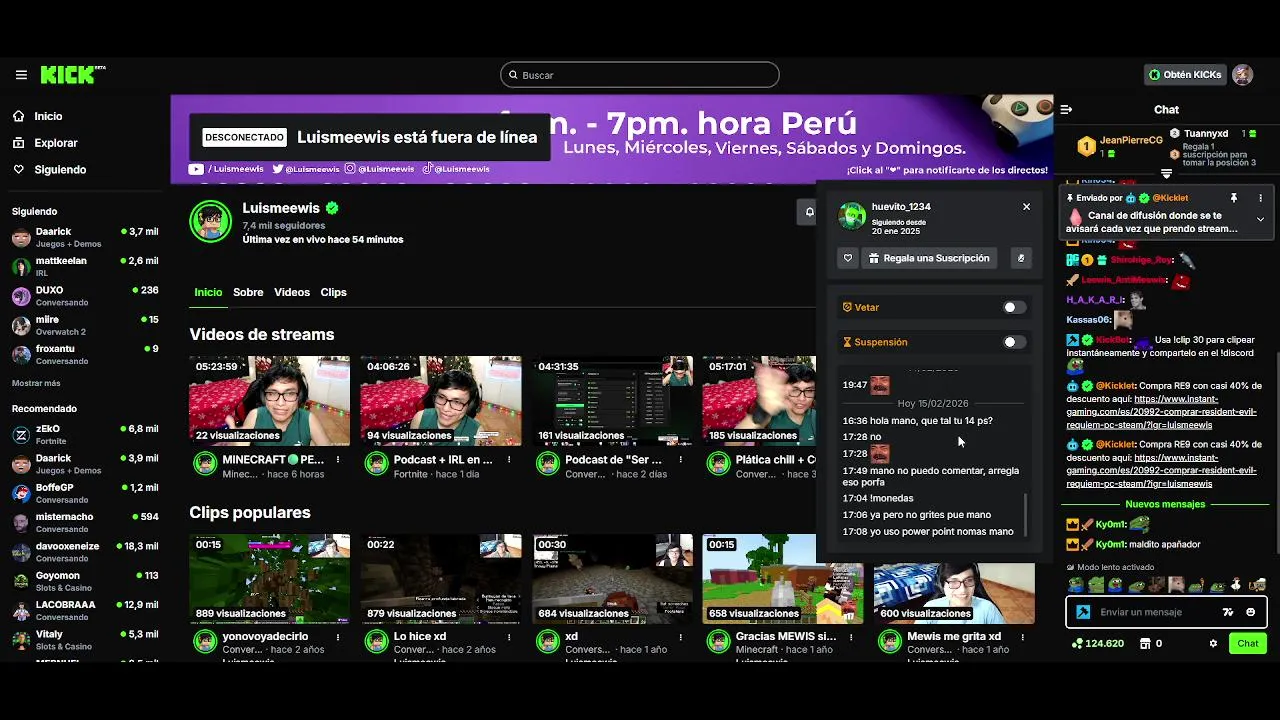This screenshot has width=1280, height=720.
Task: Open 7TV emote icon in chat input
Action: coord(1229,612)
